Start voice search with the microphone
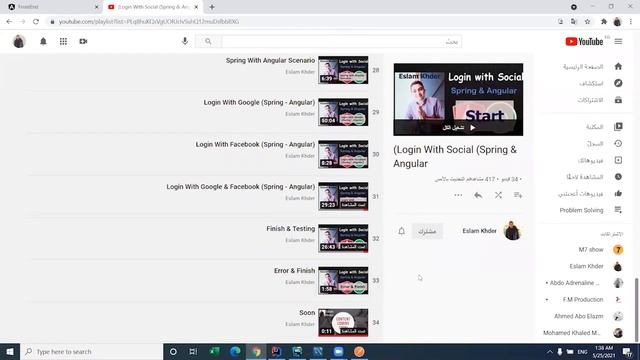640x360 pixels. click(185, 41)
